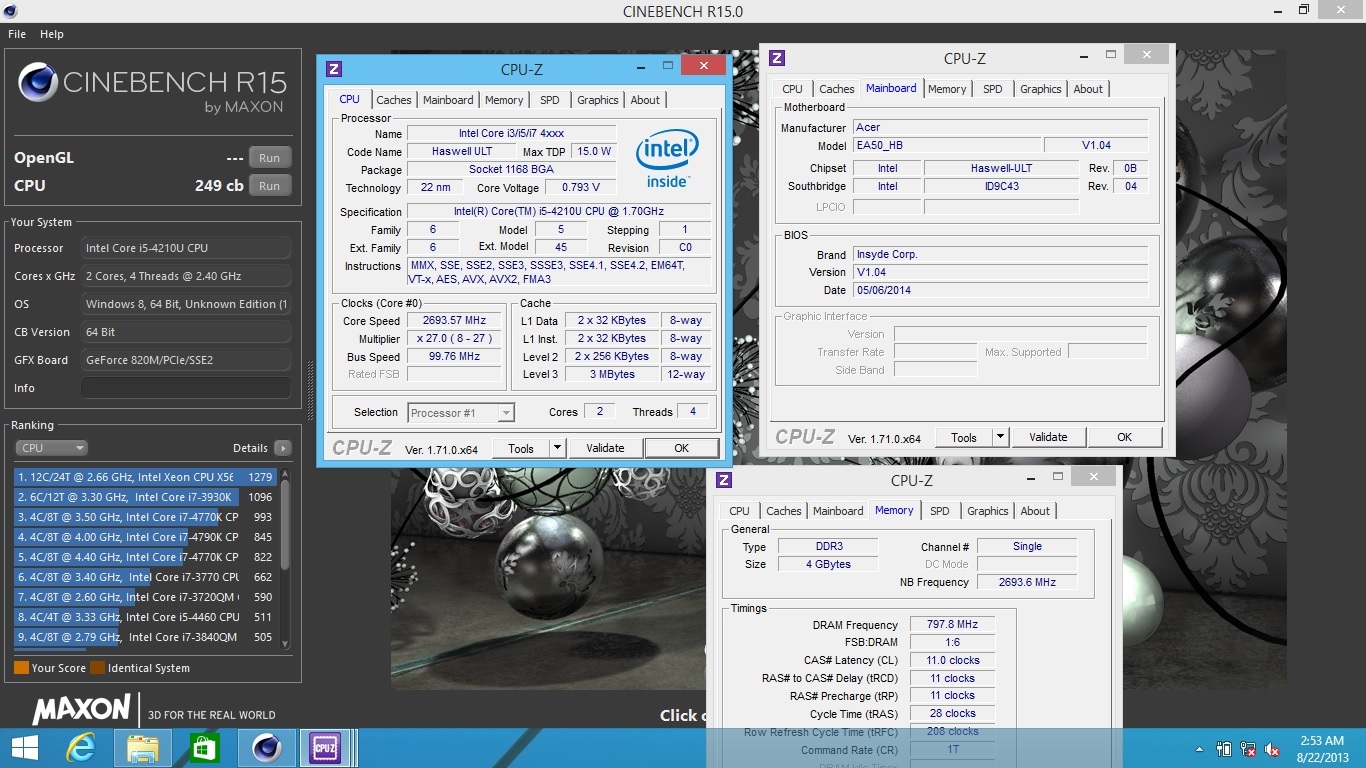The width and height of the screenshot is (1366, 768).
Task: Click the CPU-Z logo in the Memory window title bar
Action: click(x=724, y=481)
